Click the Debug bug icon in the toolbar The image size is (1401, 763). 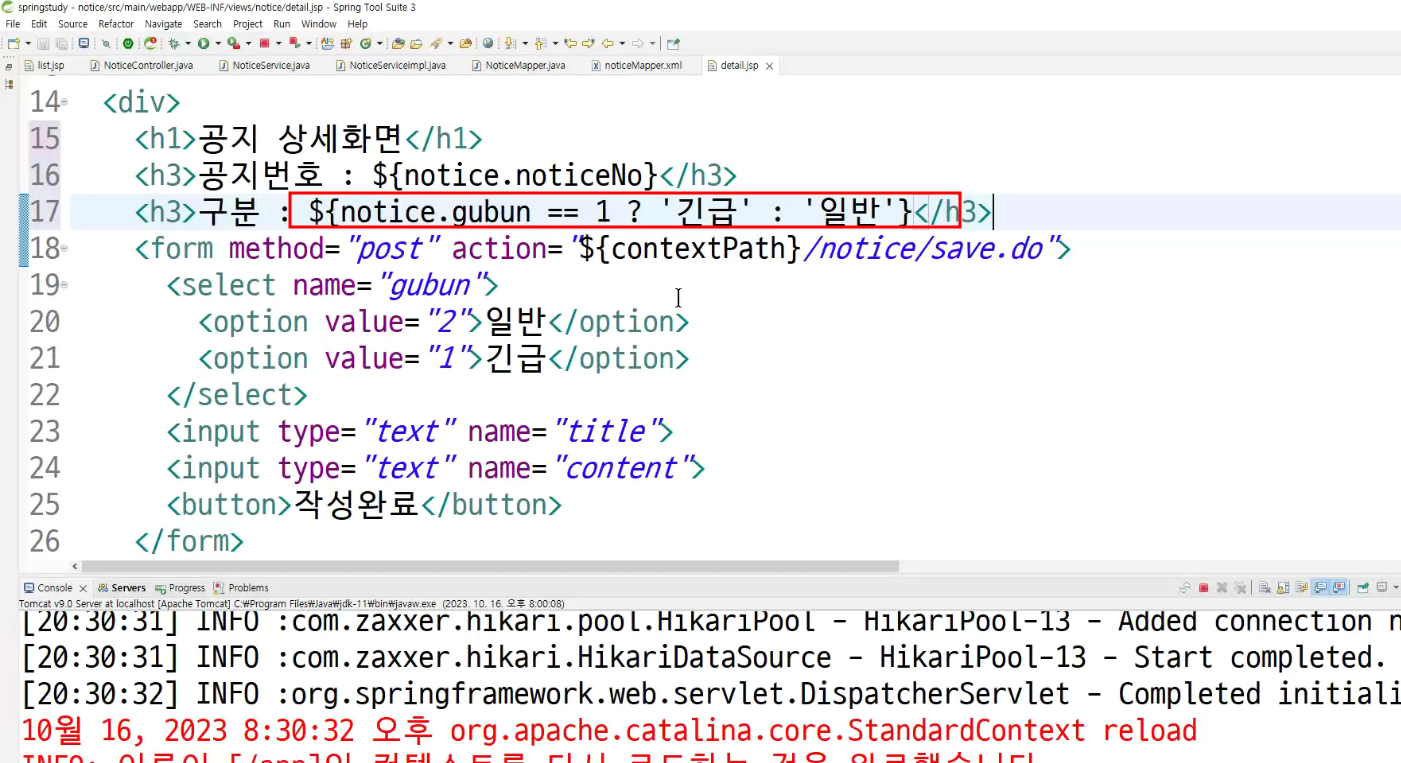[x=174, y=43]
